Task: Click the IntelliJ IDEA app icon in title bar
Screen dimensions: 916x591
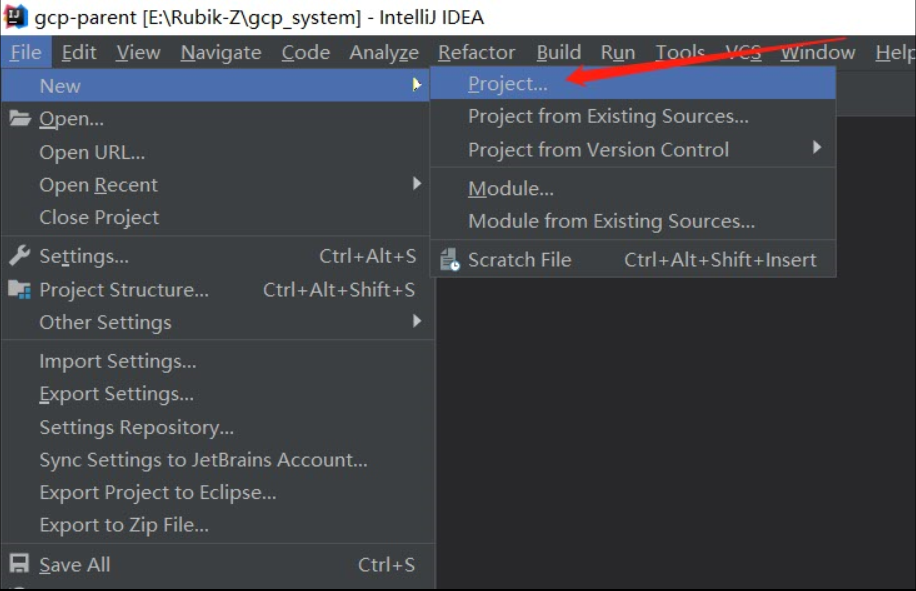Action: click(x=16, y=17)
